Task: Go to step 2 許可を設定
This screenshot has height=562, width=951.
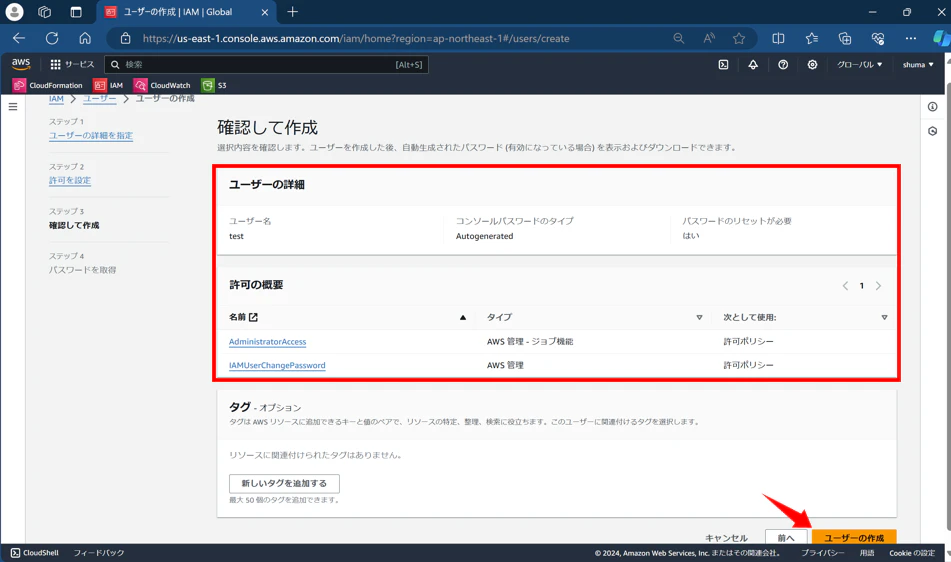Action: pos(70,180)
